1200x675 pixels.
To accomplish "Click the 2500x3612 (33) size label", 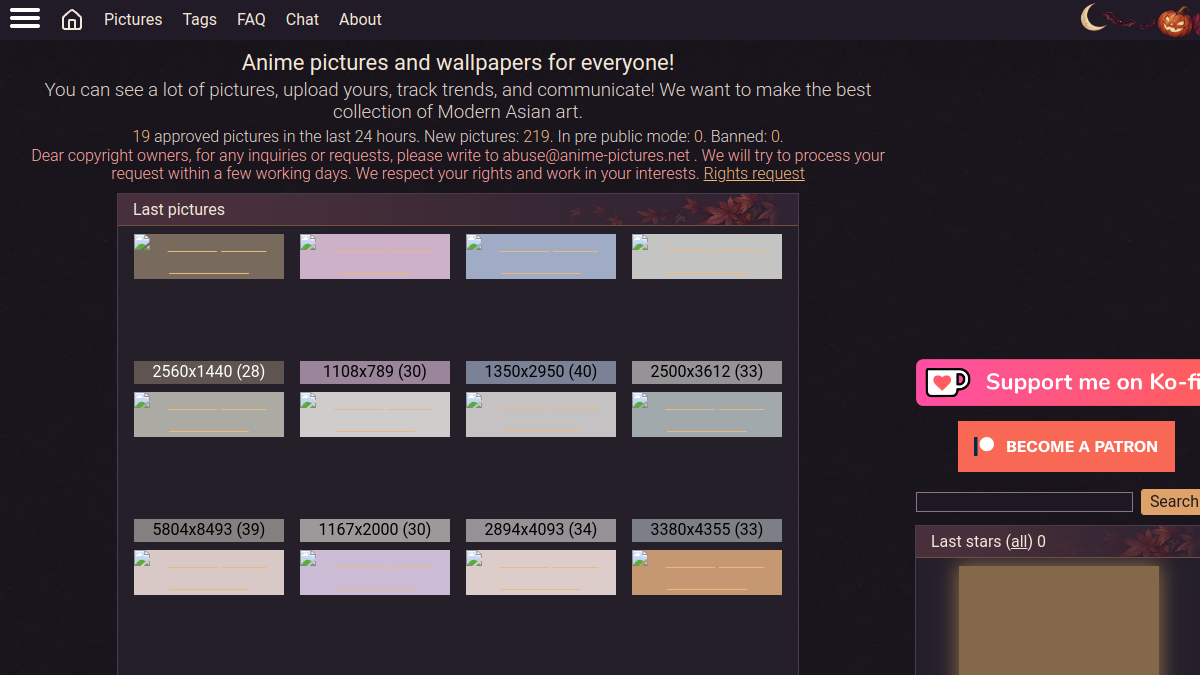I will 707,372.
